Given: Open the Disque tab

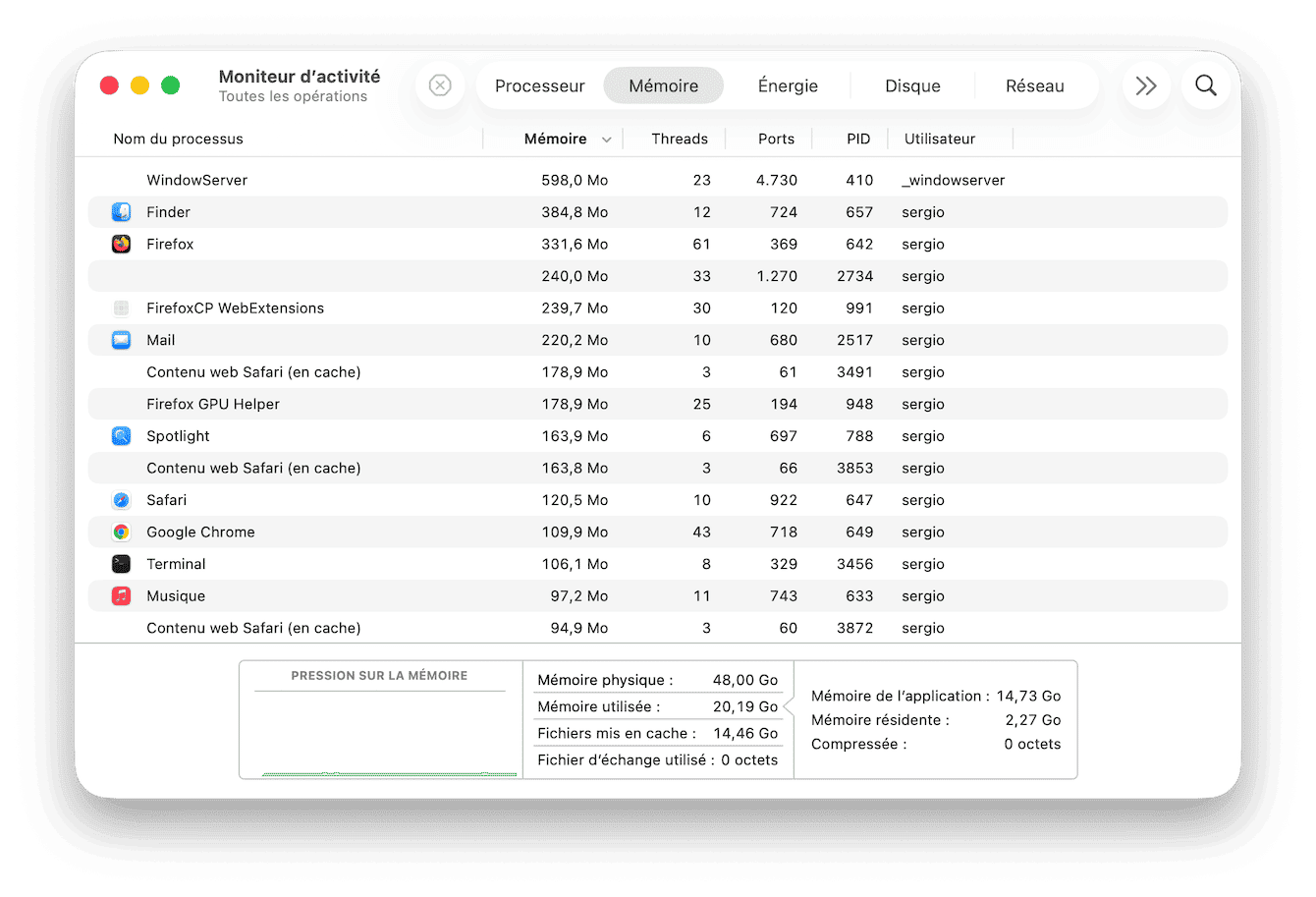Looking at the screenshot, I should [911, 85].
